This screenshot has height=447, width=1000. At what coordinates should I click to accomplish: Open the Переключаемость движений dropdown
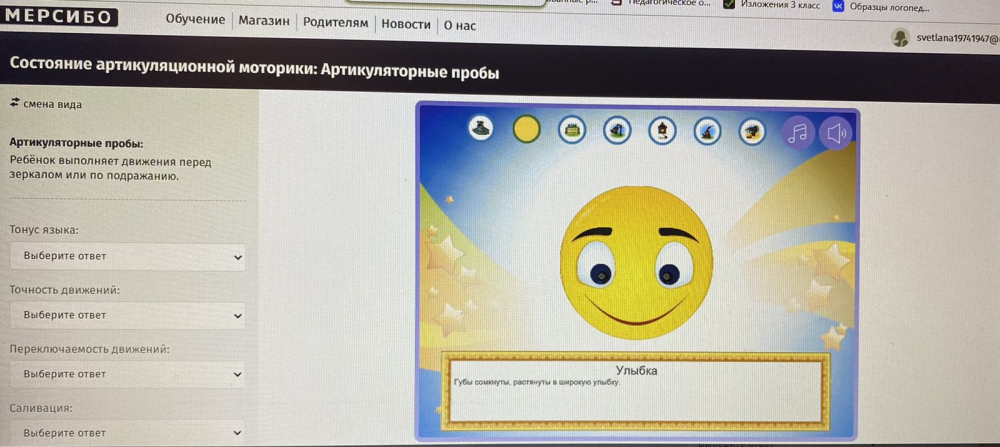coord(128,374)
